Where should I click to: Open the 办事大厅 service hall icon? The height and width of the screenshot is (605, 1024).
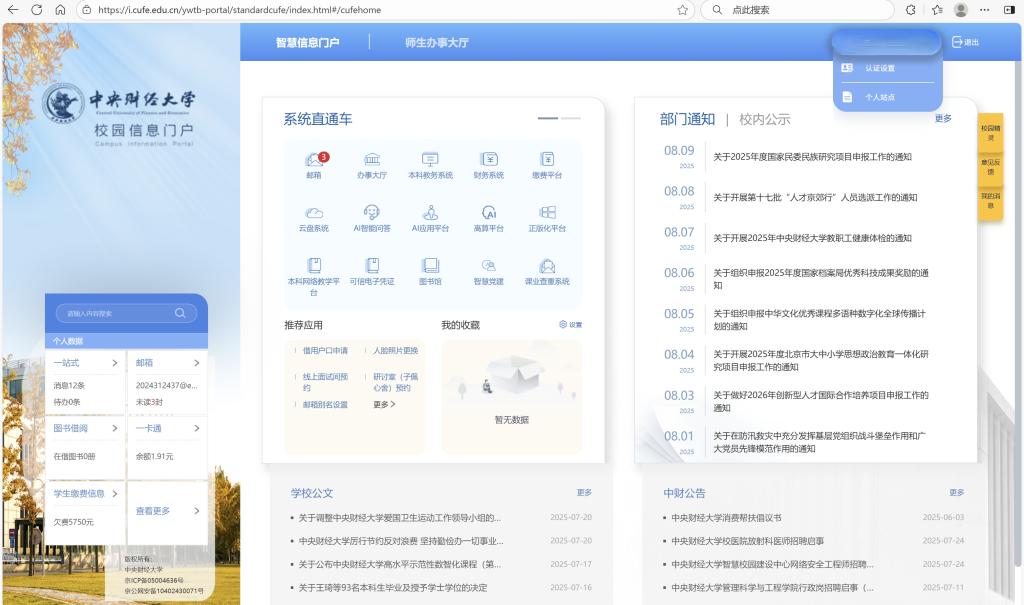[x=372, y=160]
